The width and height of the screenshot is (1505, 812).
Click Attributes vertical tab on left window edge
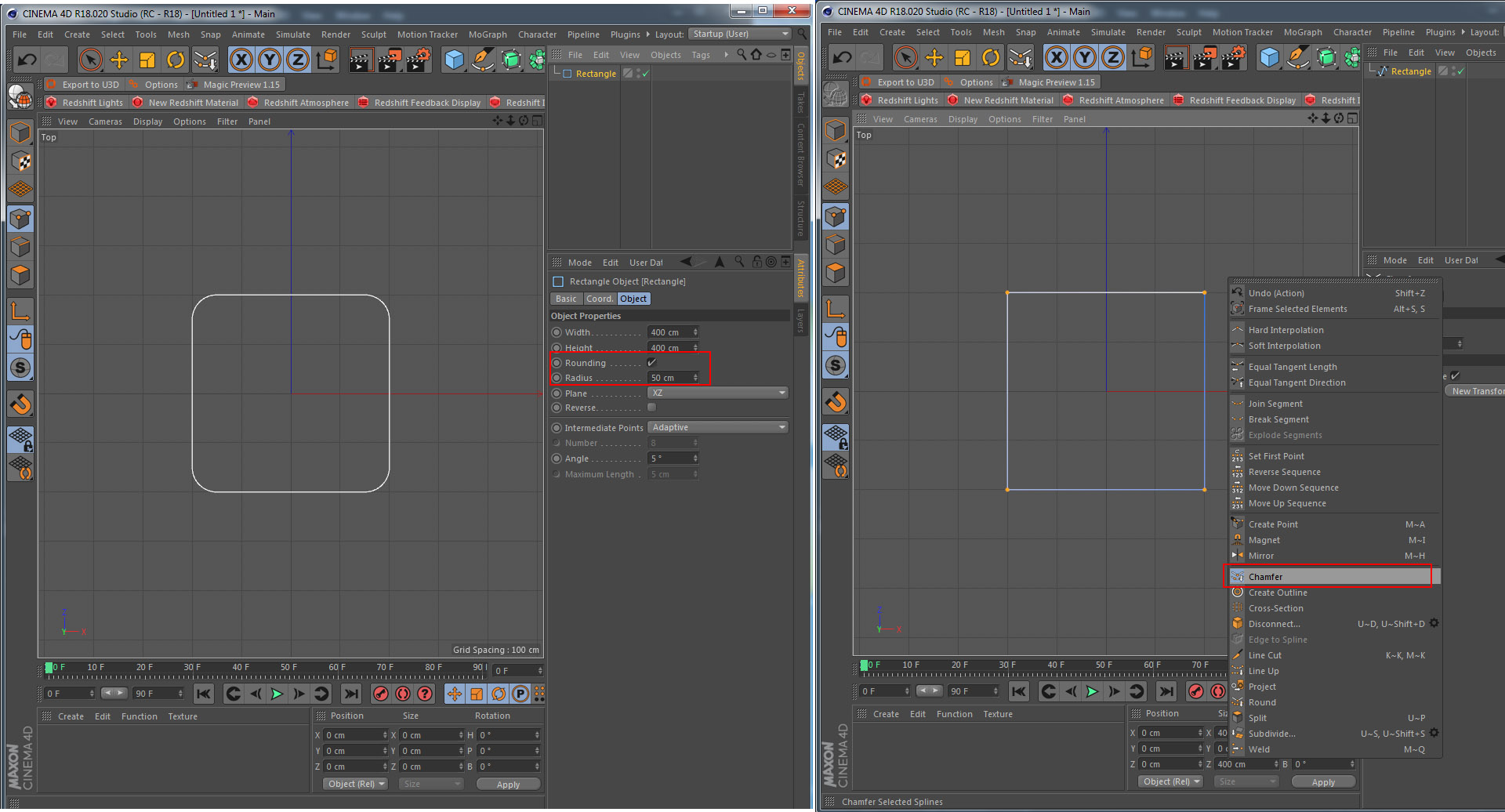pos(800,277)
